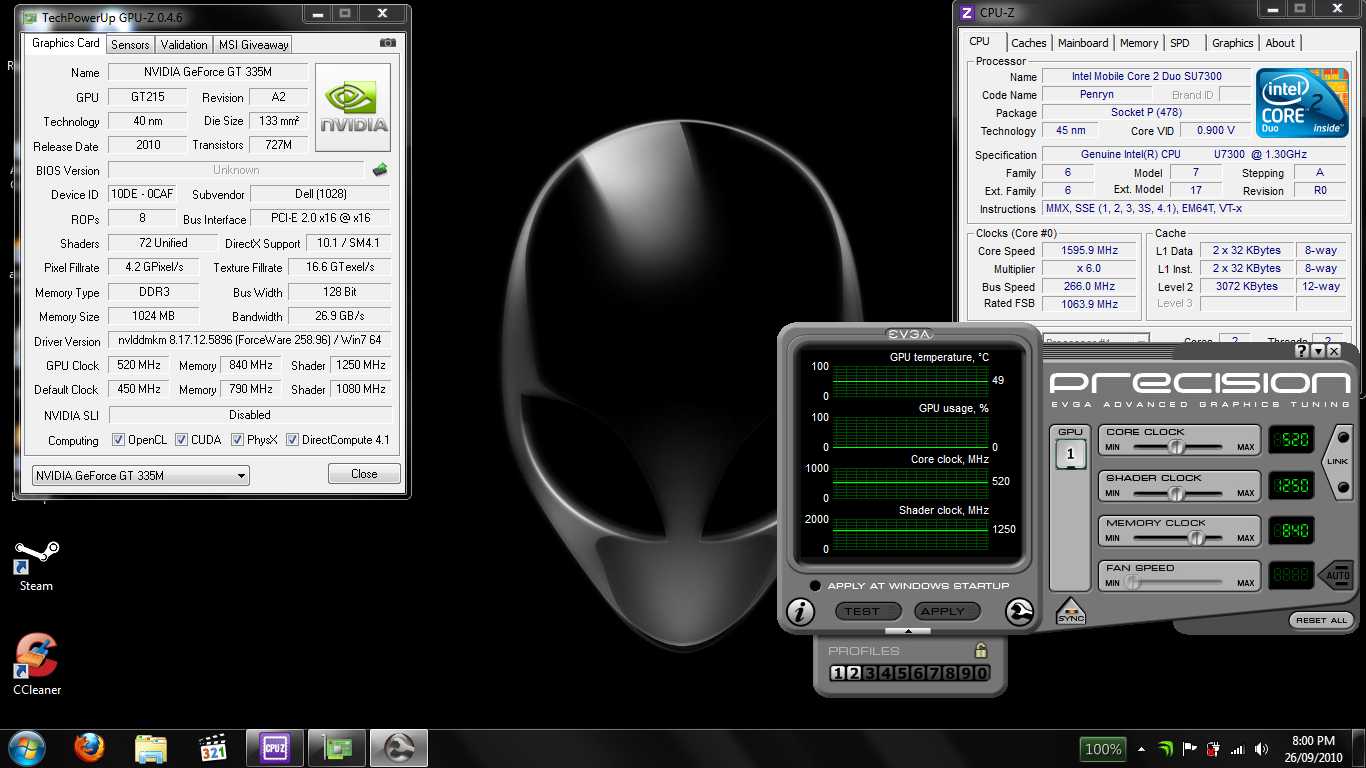
Task: Open the Memory tab in CPU-Z
Action: (1139, 43)
